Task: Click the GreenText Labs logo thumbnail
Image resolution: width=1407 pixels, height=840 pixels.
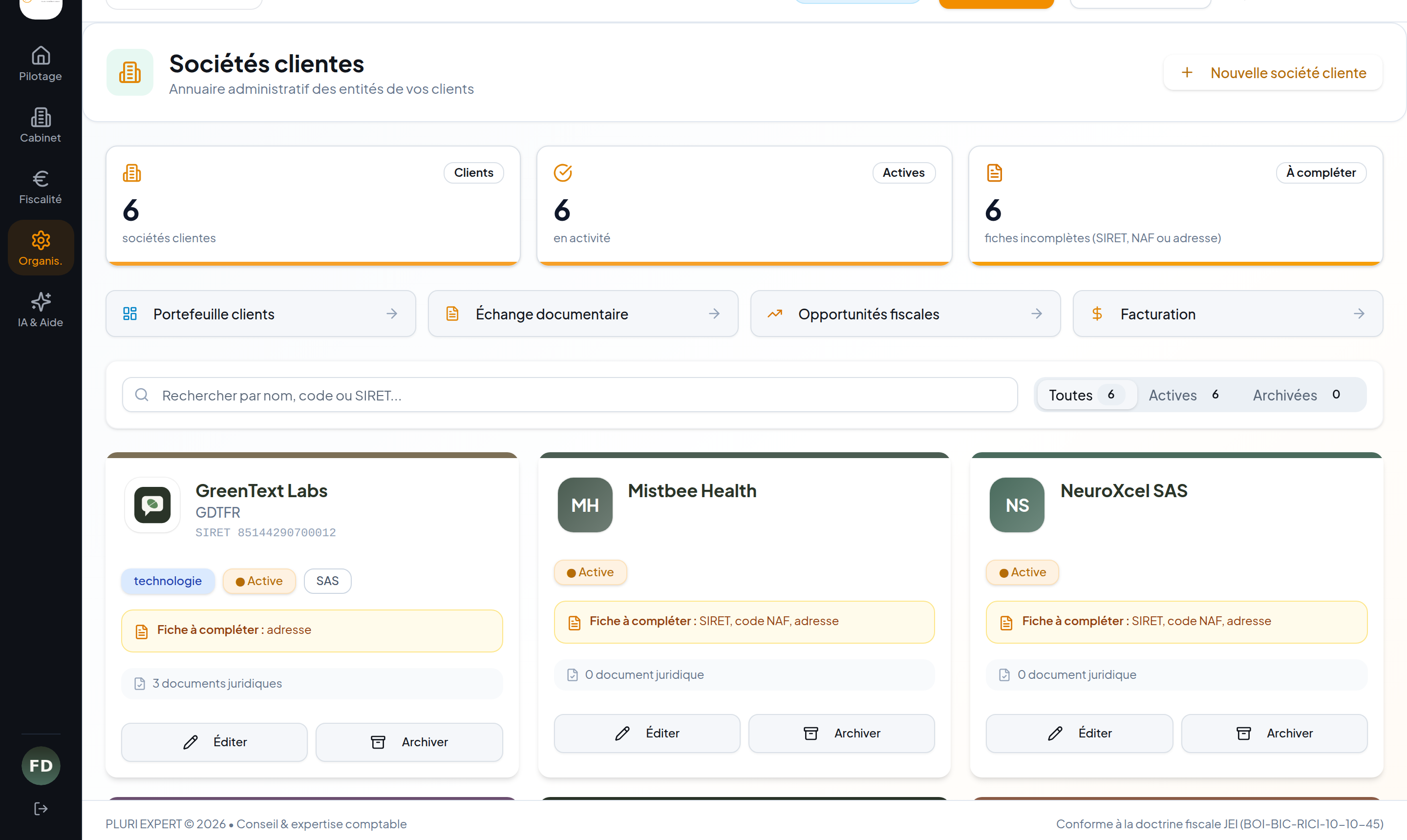Action: (152, 505)
